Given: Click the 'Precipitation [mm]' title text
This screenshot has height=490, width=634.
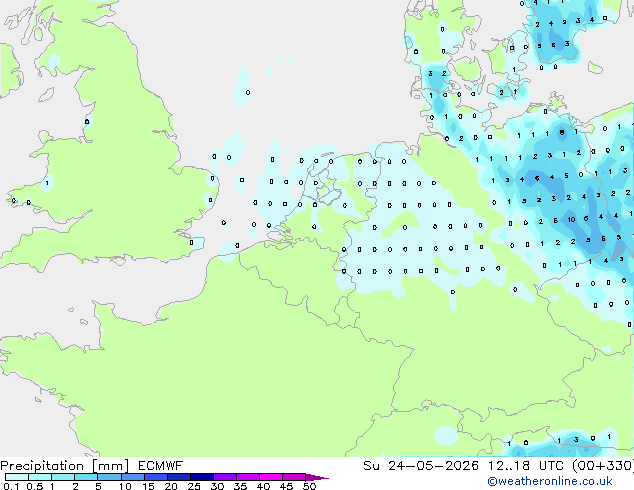Looking at the screenshot, I should [64, 466].
